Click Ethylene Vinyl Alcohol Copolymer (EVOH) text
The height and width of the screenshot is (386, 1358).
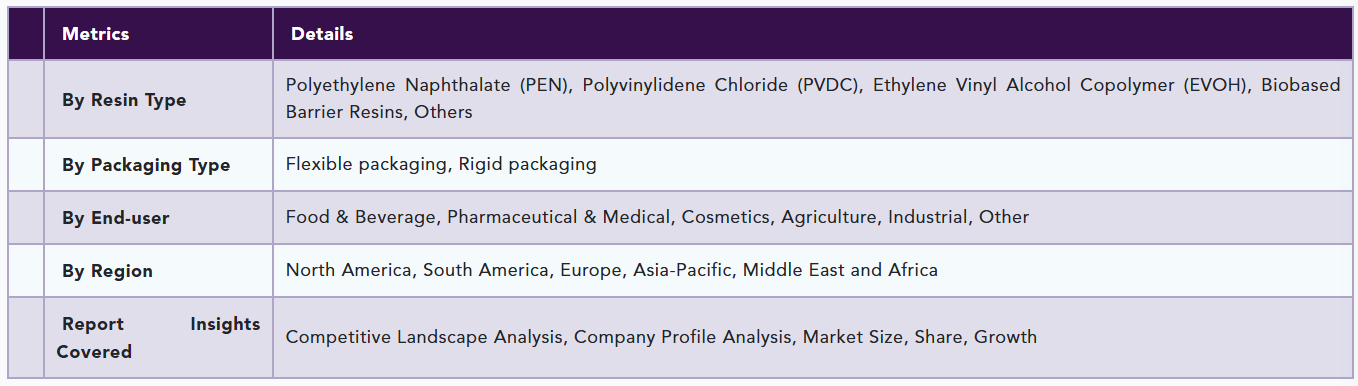pyautogui.click(x=1062, y=85)
